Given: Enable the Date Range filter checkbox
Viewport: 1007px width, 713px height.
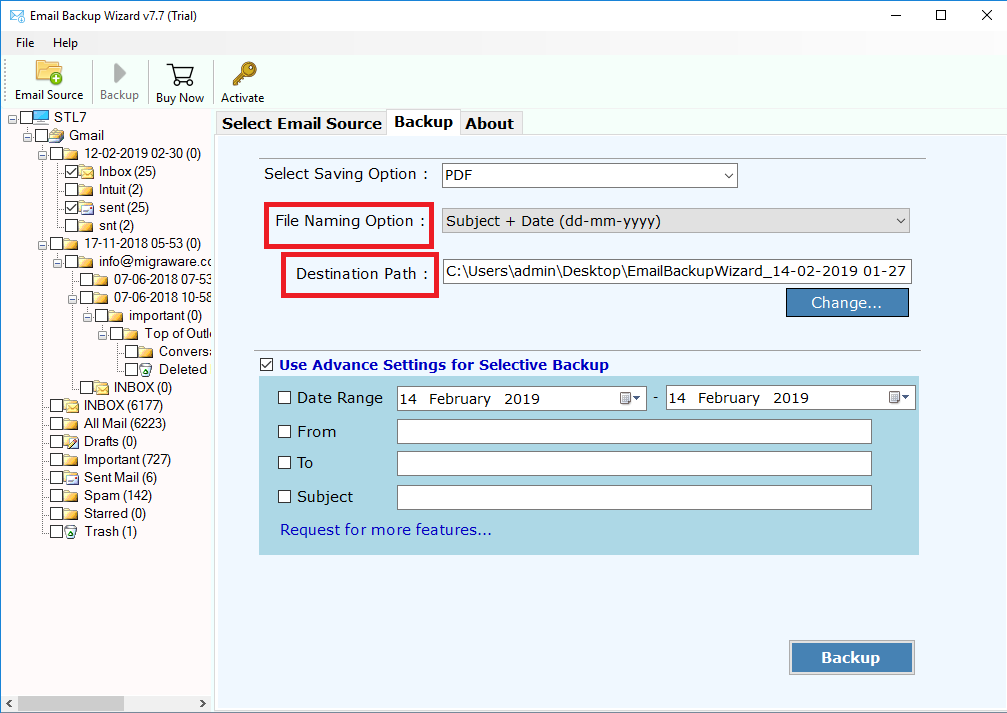Looking at the screenshot, I should click(285, 398).
